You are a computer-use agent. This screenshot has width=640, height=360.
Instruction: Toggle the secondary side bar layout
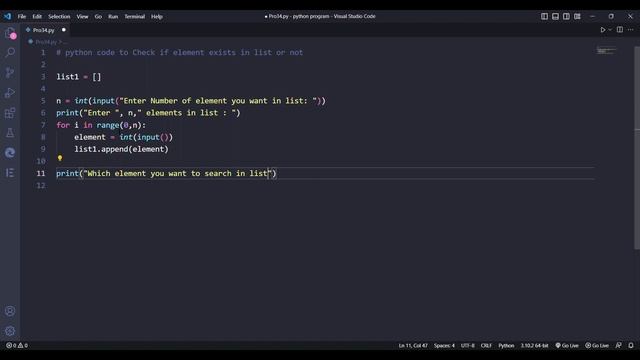566,16
